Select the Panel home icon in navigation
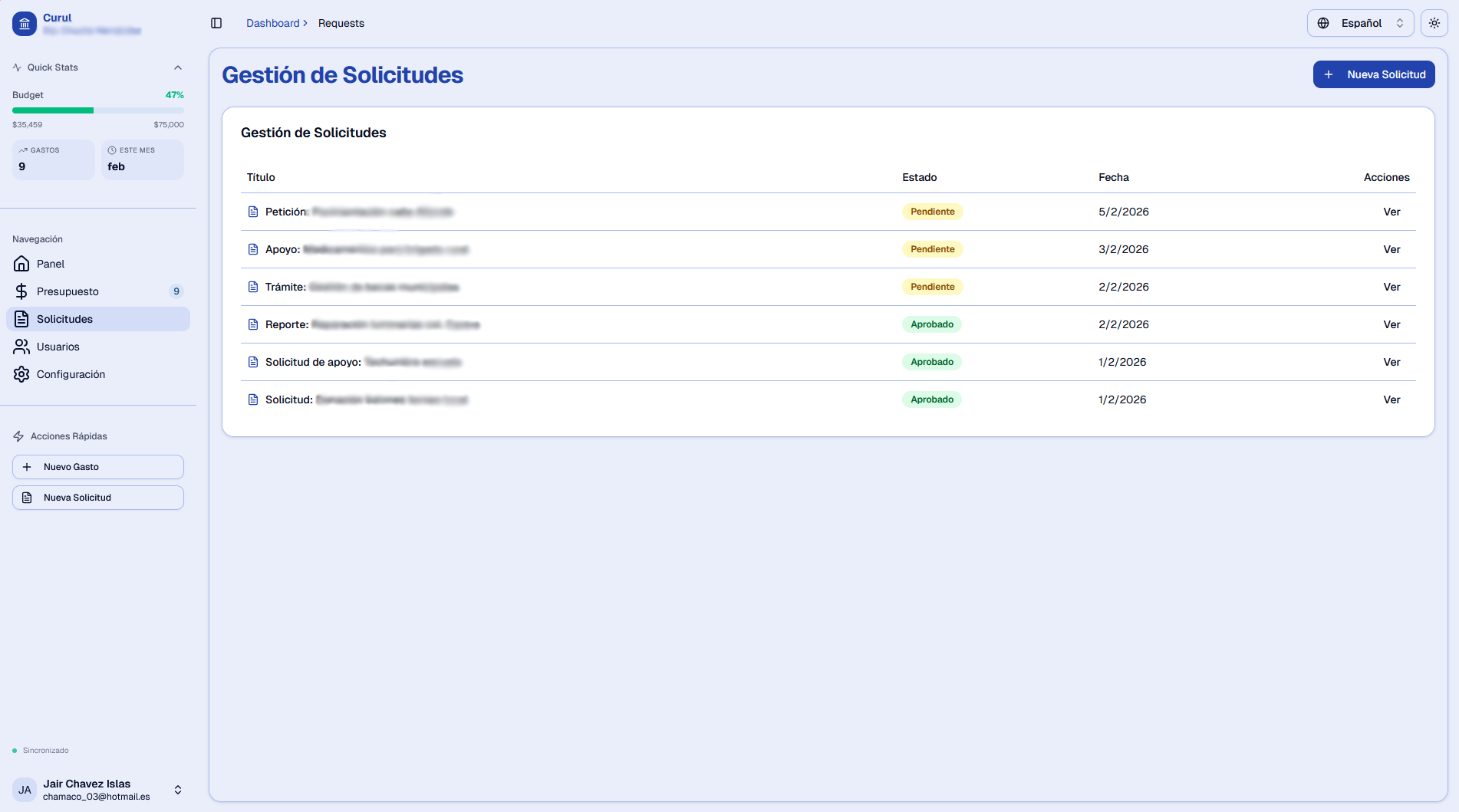The image size is (1459, 812). click(21, 264)
